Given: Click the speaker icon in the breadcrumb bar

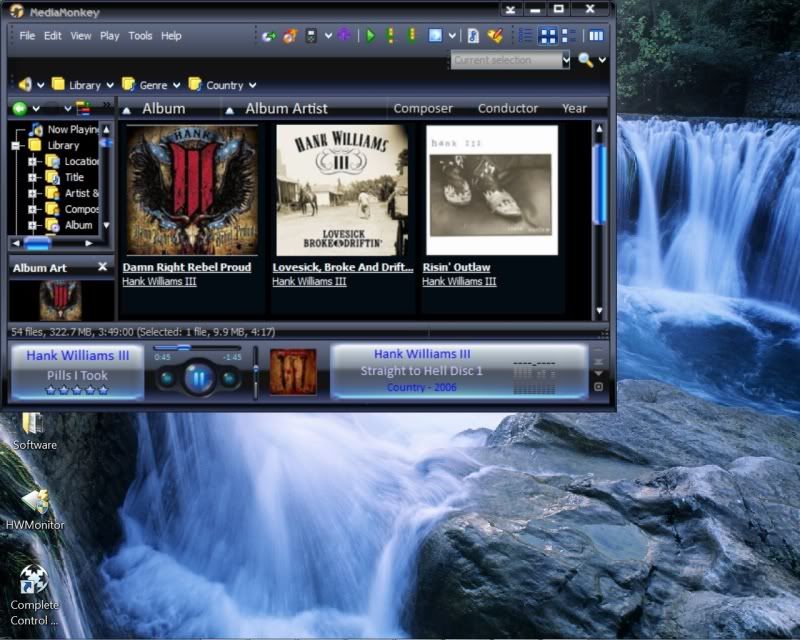Looking at the screenshot, I should 25,84.
